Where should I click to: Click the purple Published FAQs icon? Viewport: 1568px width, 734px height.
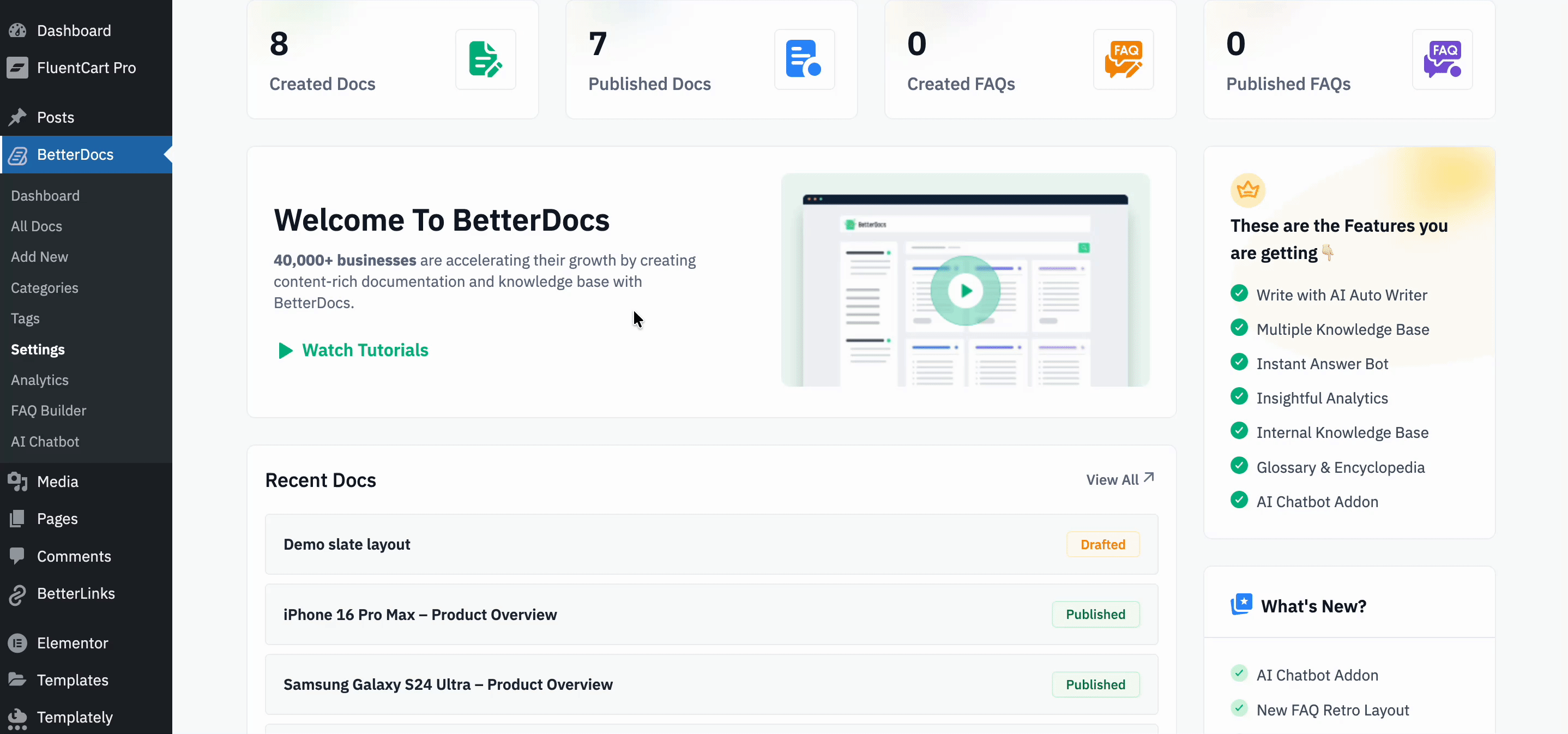[1442, 59]
